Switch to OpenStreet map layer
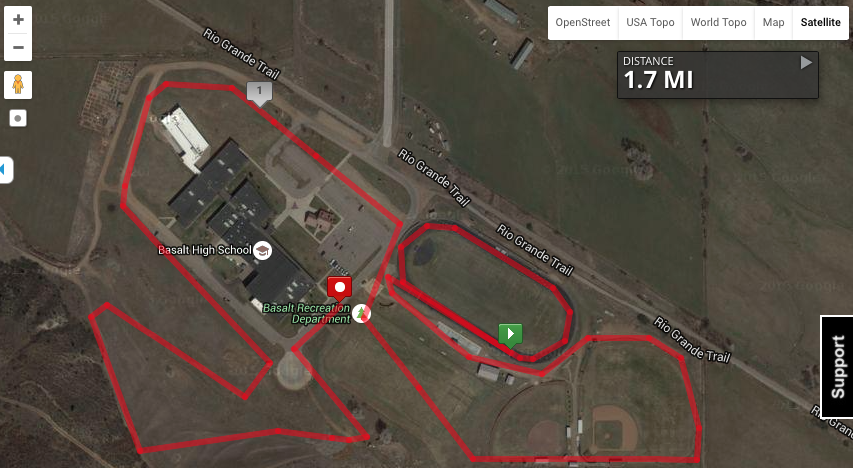Viewport: 853px width, 468px height. point(583,22)
